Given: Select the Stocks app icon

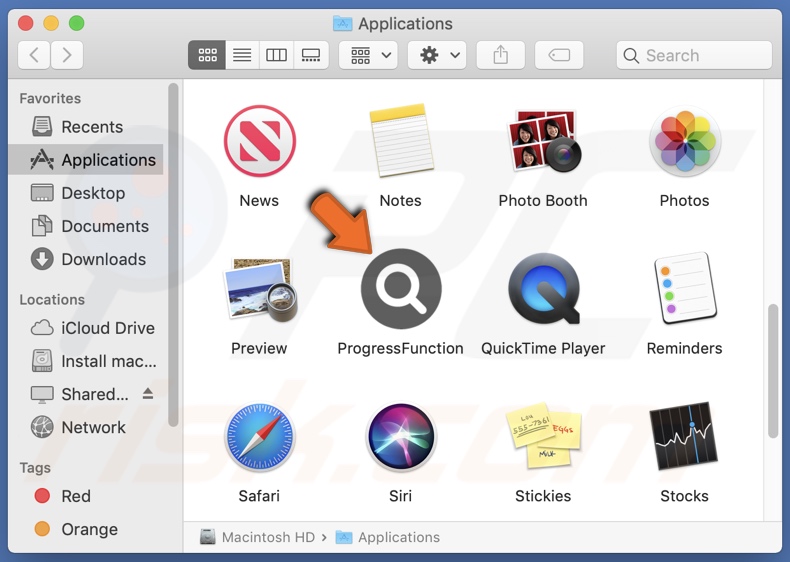Looking at the screenshot, I should click(684, 436).
